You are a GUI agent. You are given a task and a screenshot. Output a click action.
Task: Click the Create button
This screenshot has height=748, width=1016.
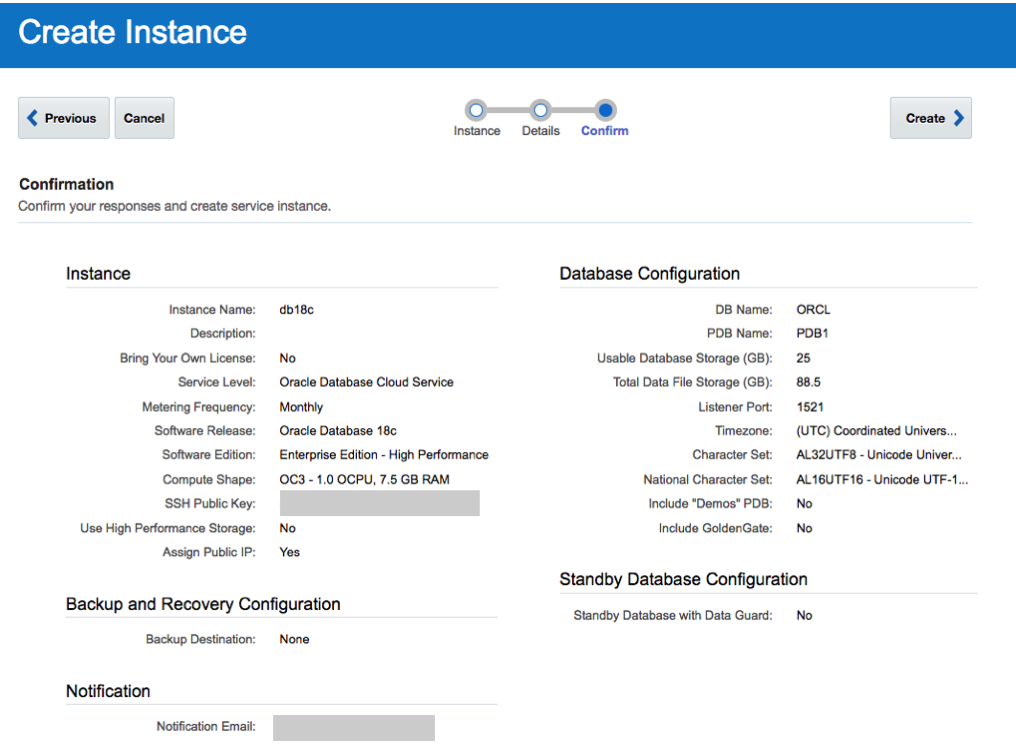(930, 118)
